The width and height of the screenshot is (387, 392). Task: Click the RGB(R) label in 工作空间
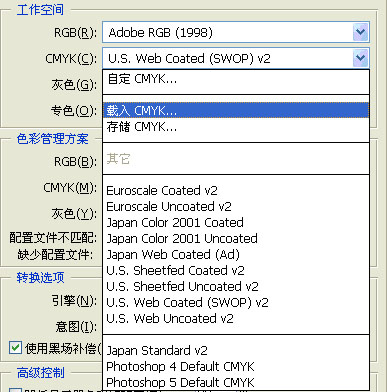pos(75,33)
